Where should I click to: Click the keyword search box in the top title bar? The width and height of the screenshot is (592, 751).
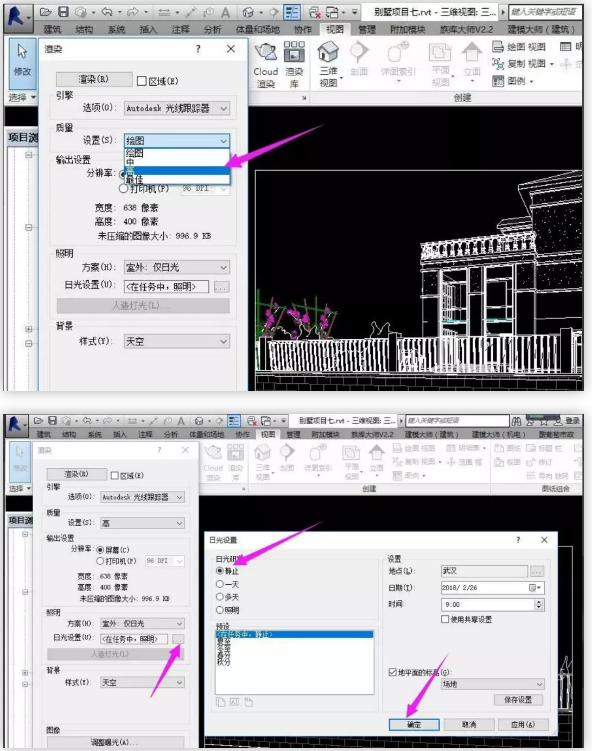click(545, 12)
